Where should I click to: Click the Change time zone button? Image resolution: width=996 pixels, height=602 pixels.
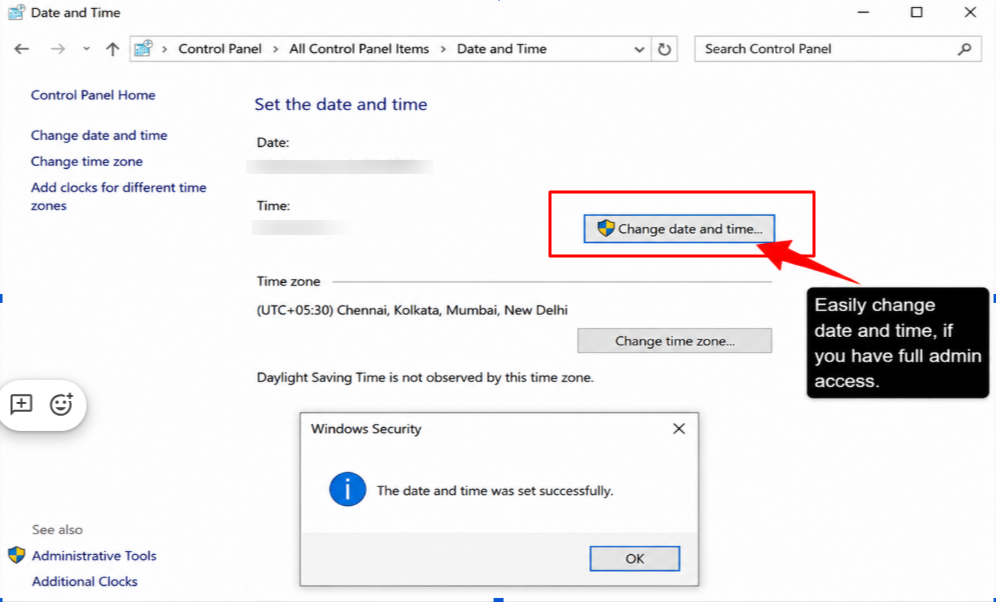[x=675, y=341]
